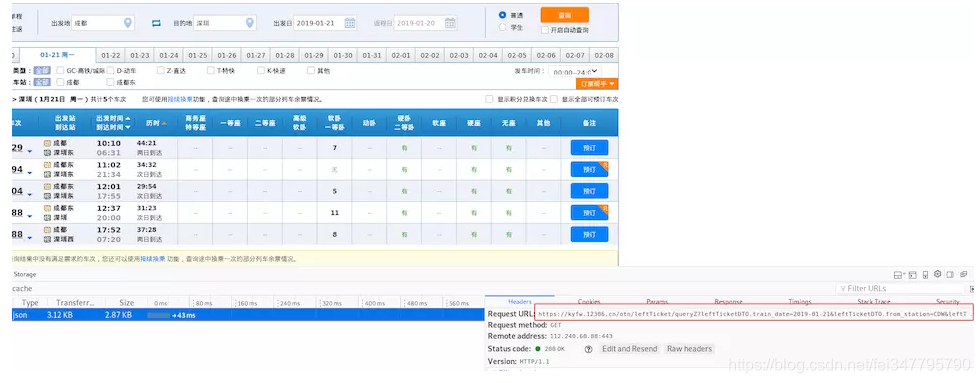Click 预订 button for the 12:37 train
This screenshot has width=980, height=383.
click(x=589, y=213)
